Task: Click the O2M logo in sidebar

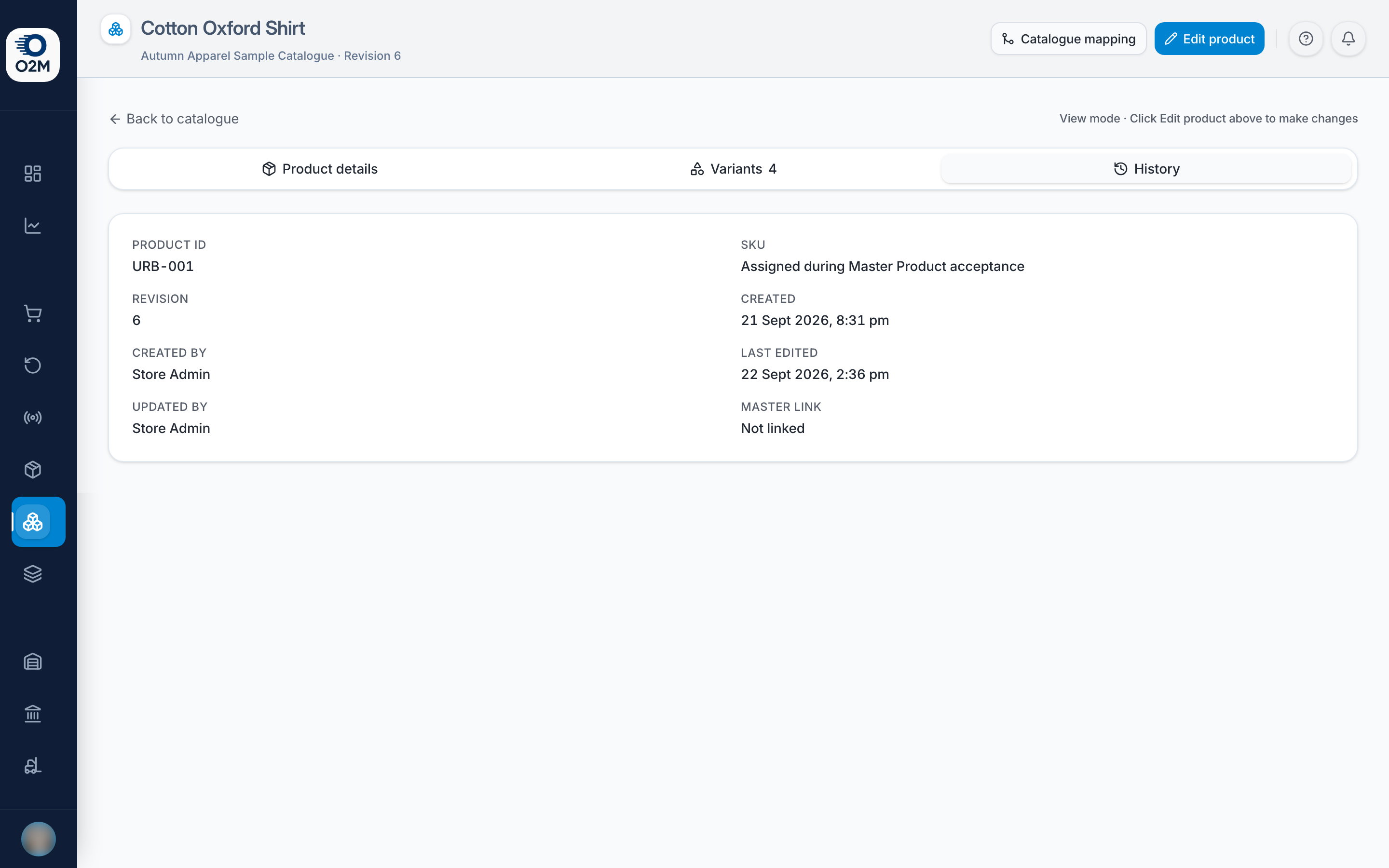Action: 33,54
